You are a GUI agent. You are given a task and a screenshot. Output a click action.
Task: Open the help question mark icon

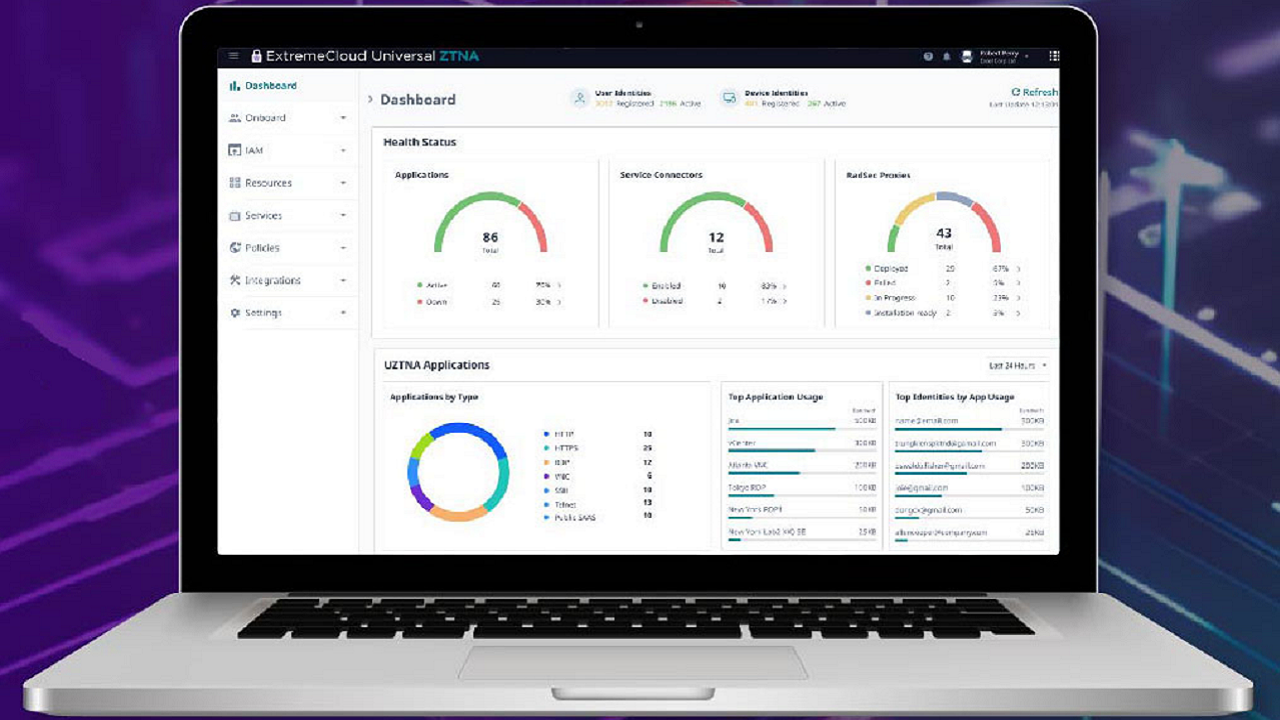pyautogui.click(x=928, y=57)
